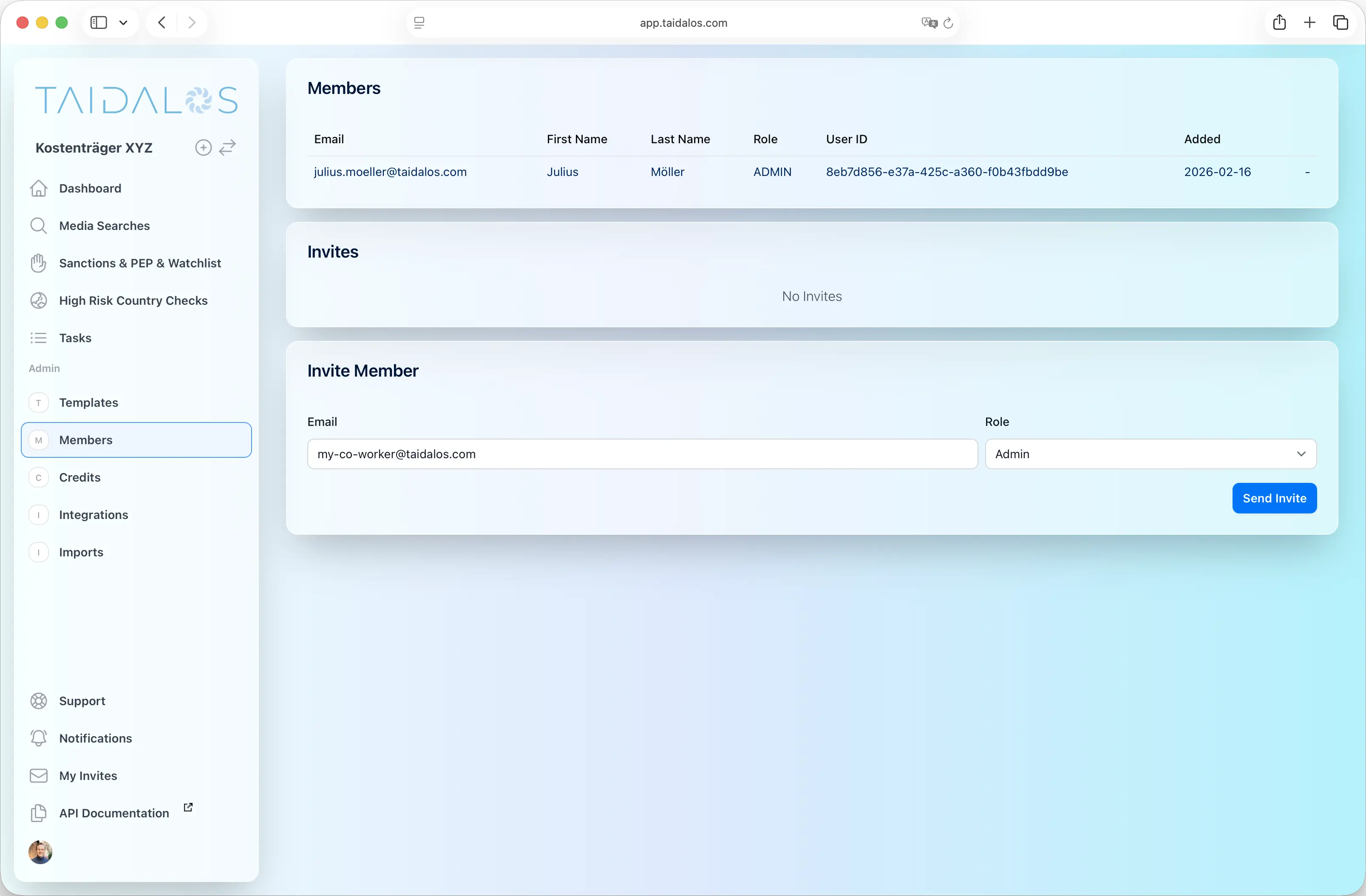This screenshot has height=896, width=1366.
Task: Open Dashboard via the home icon
Action: coord(38,188)
